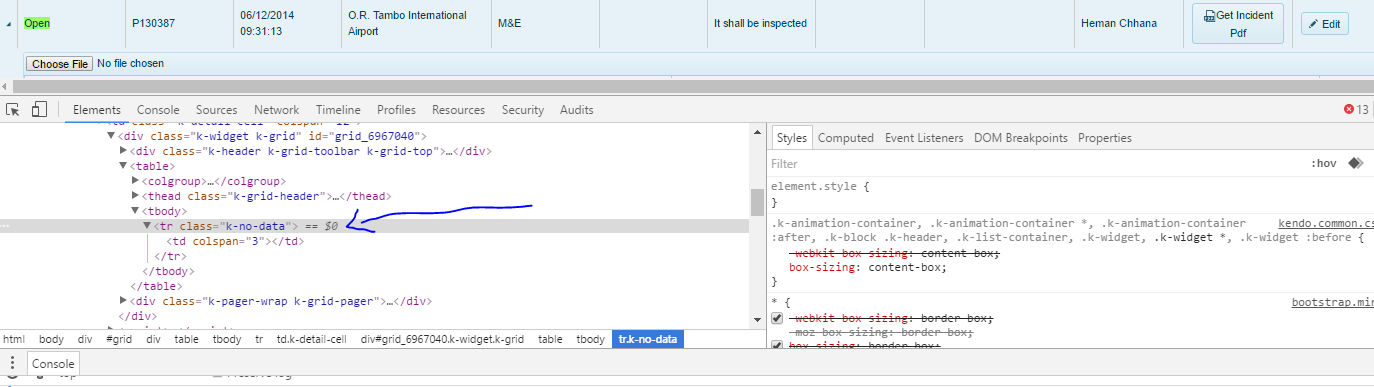
Task: Click the element.style rule header
Action: pos(821,186)
